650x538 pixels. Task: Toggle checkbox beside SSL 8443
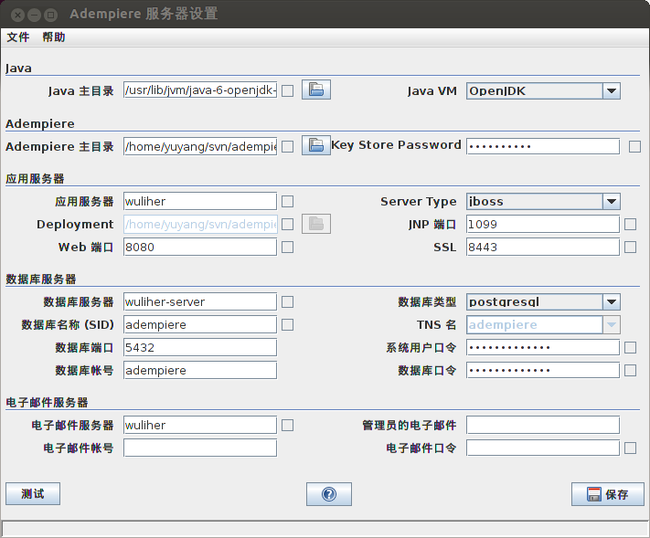click(x=630, y=247)
